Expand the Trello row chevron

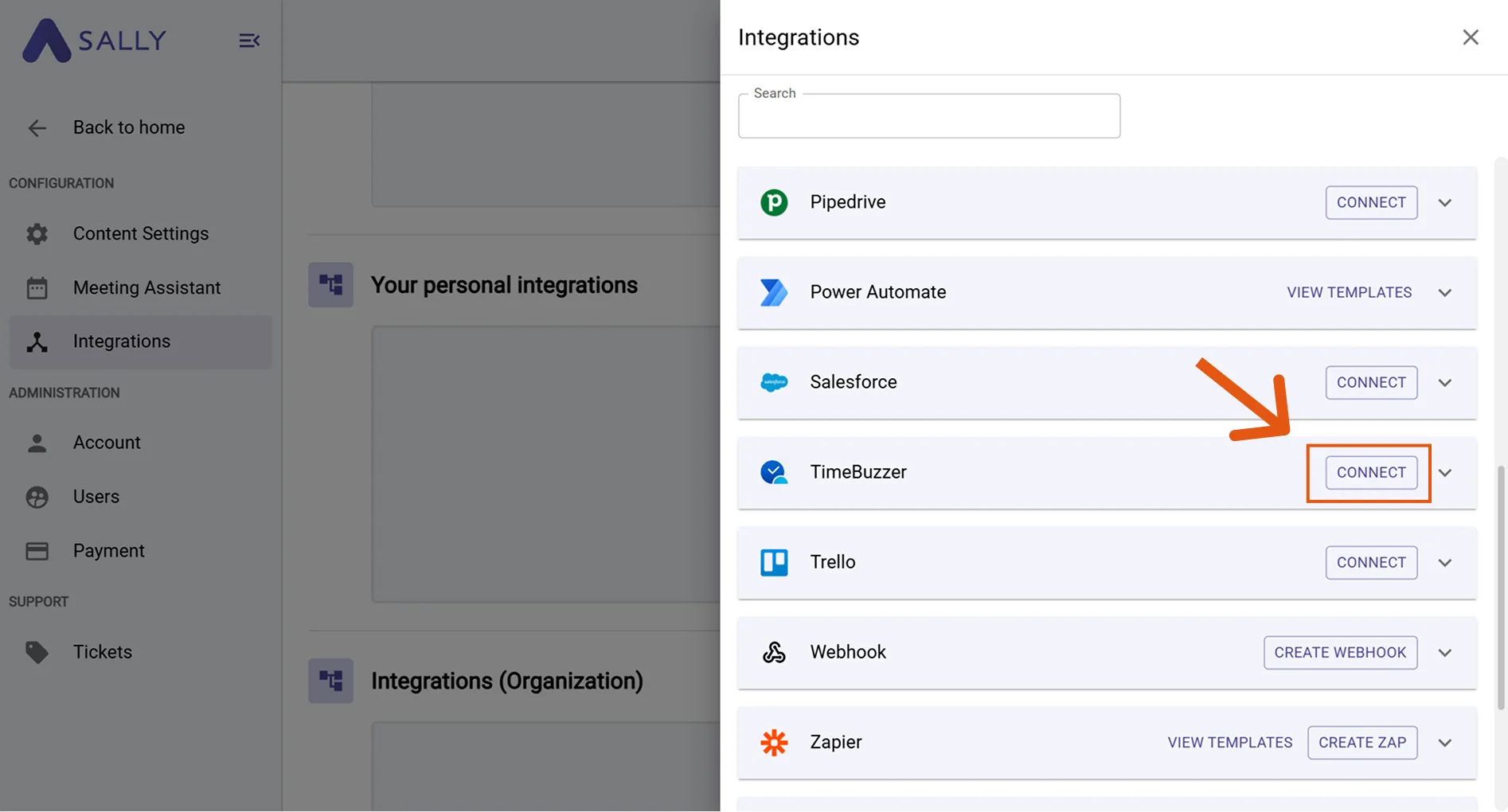(1445, 562)
